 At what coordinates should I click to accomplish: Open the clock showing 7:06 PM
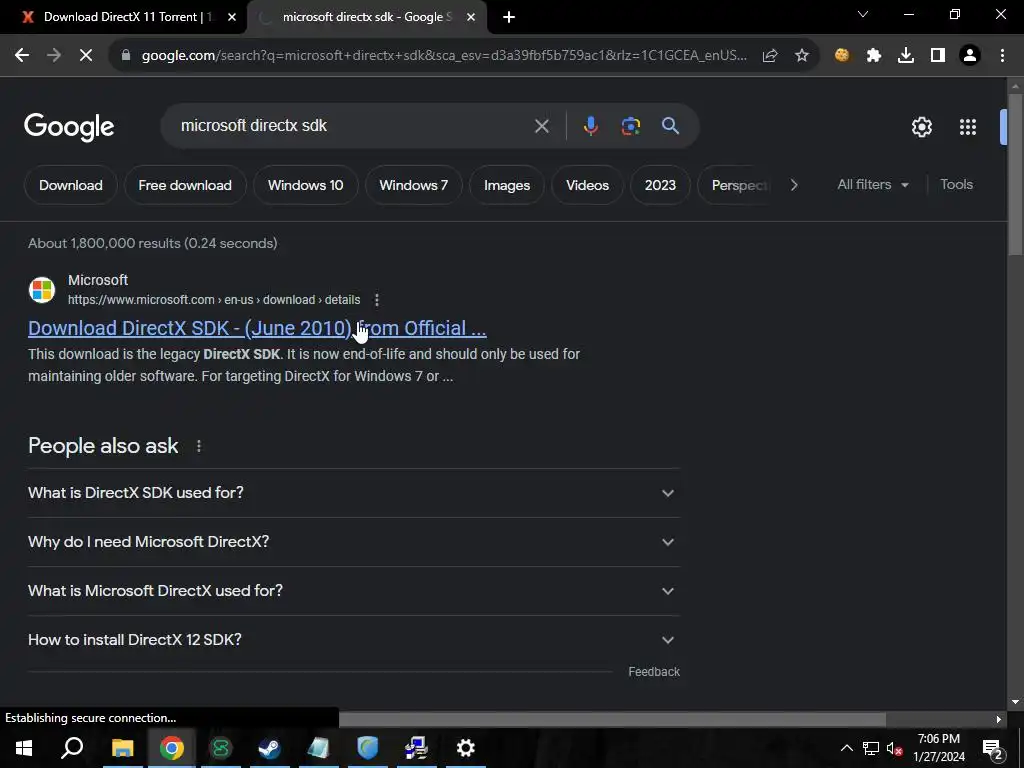938,748
